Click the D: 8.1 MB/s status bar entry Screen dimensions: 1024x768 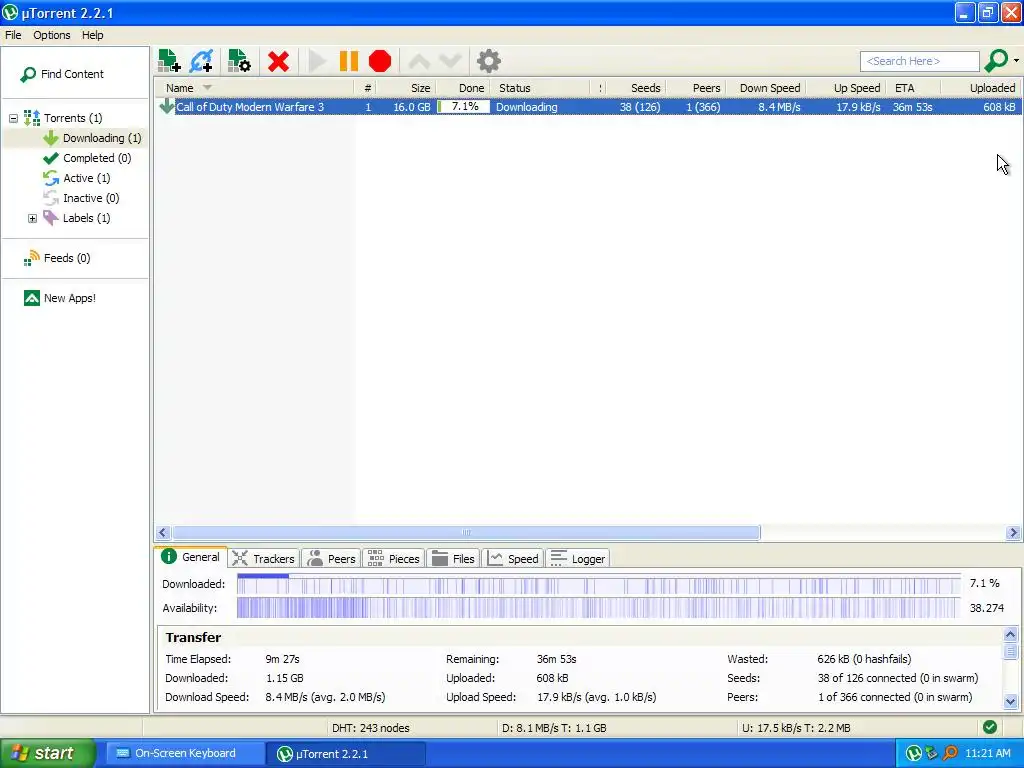554,728
